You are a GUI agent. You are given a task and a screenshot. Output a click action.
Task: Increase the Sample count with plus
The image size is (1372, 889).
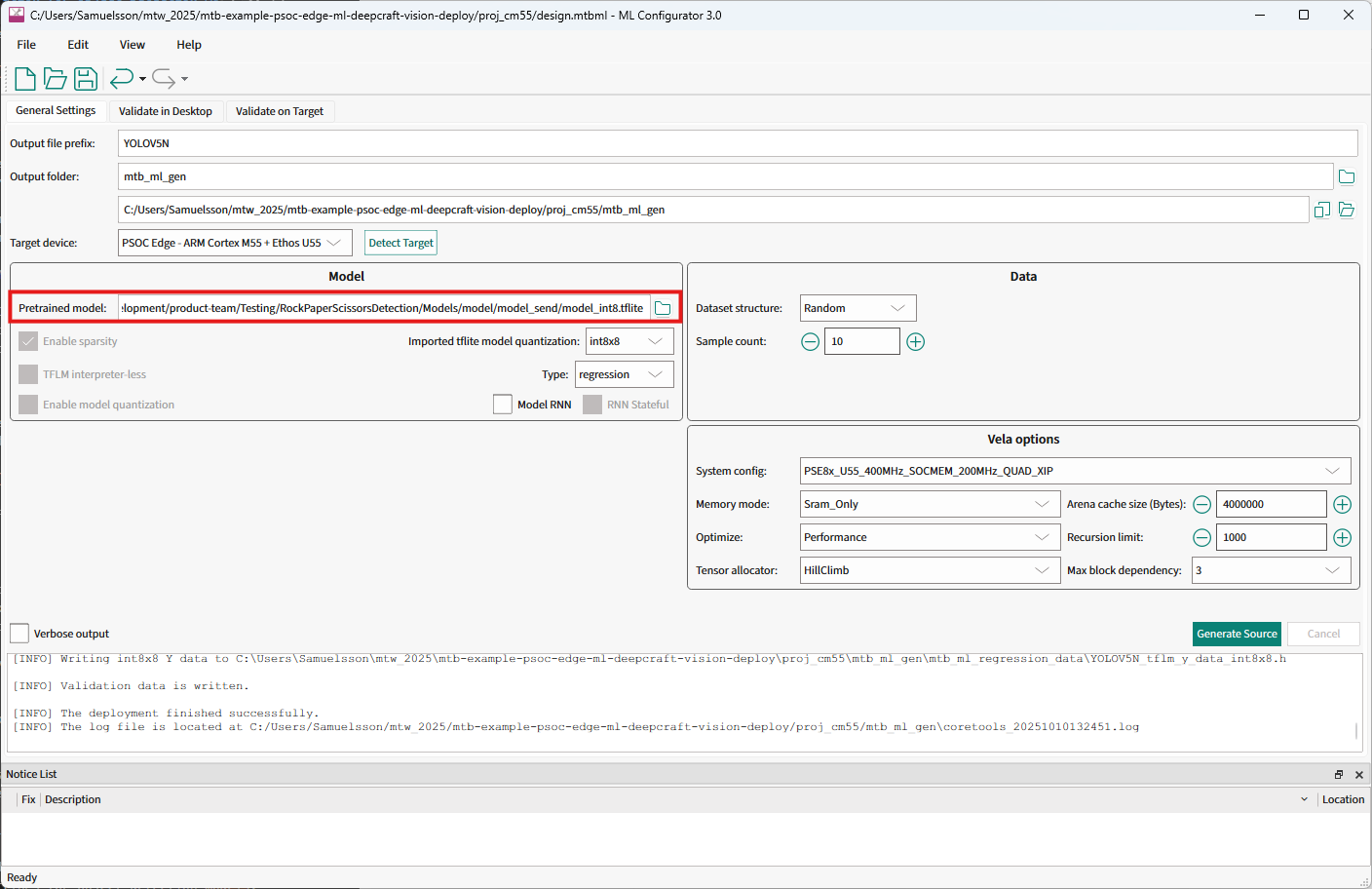click(915, 341)
